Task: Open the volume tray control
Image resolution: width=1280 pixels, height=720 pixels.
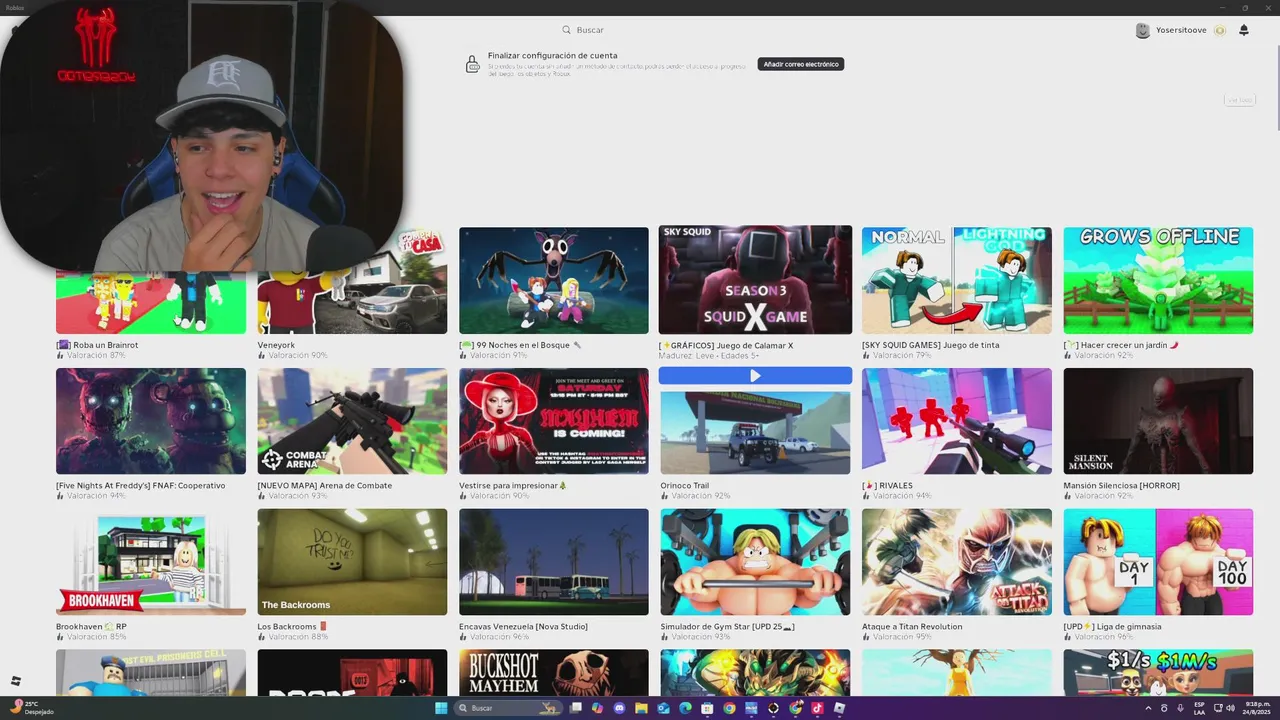Action: point(1230,708)
